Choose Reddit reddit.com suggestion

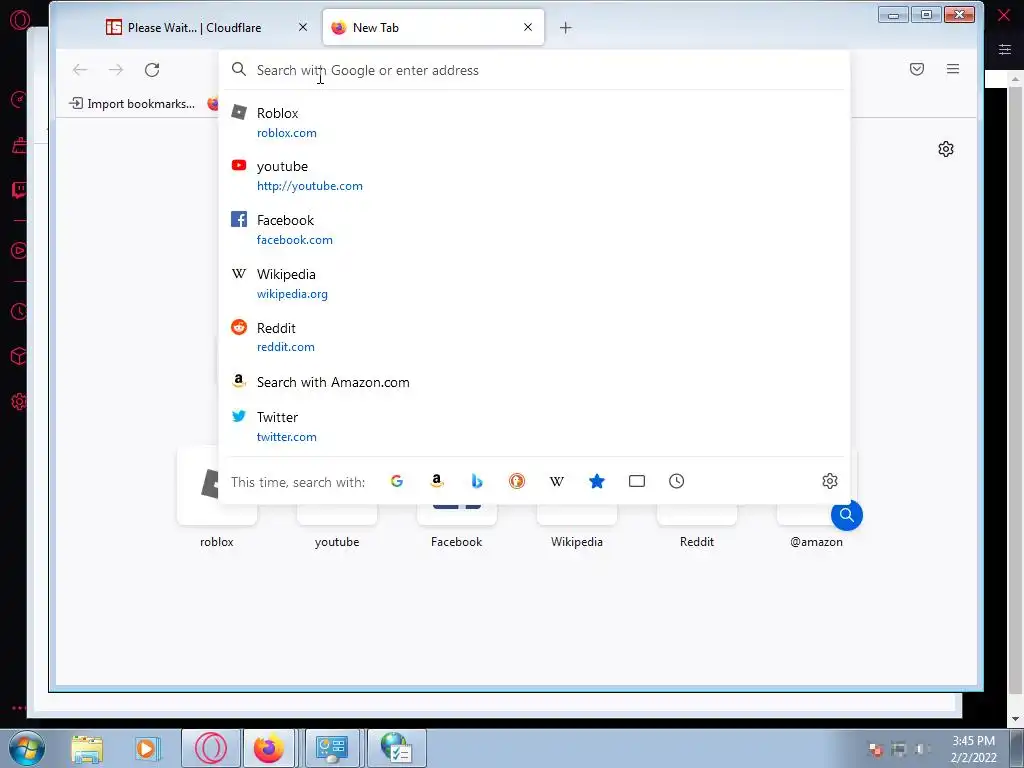pos(534,337)
